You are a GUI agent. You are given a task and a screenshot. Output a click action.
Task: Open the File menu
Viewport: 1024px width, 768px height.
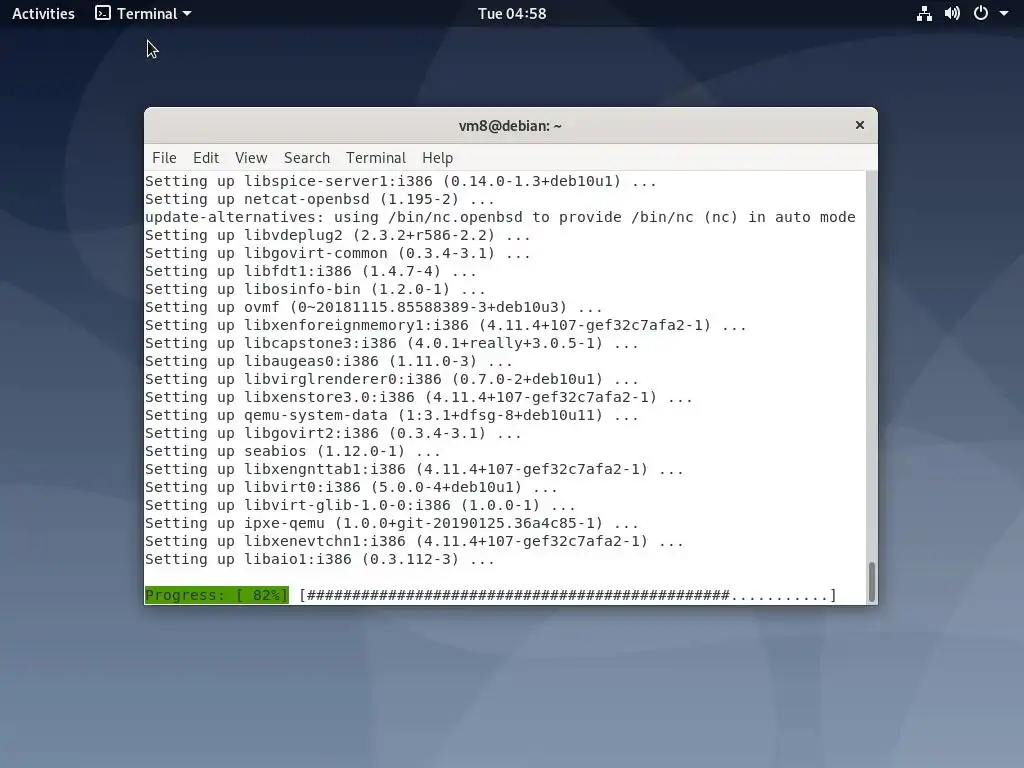coord(164,157)
